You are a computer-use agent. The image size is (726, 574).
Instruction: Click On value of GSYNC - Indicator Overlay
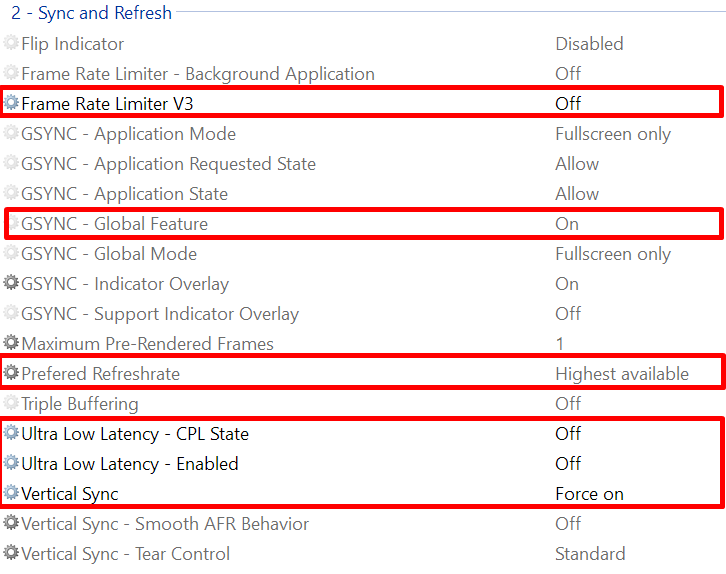coord(567,284)
